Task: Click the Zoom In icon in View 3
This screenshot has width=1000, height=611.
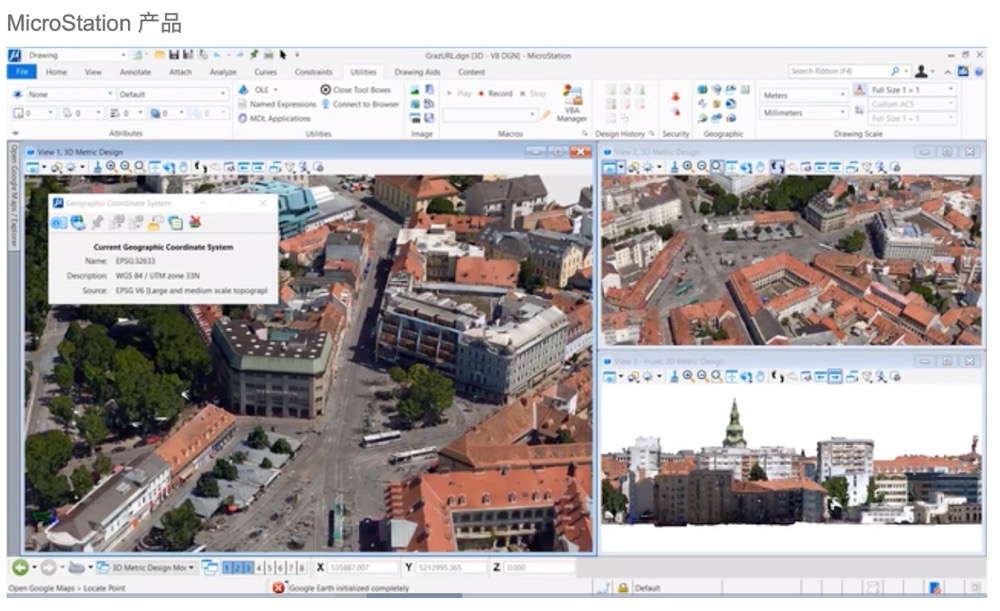Action: coord(688,376)
